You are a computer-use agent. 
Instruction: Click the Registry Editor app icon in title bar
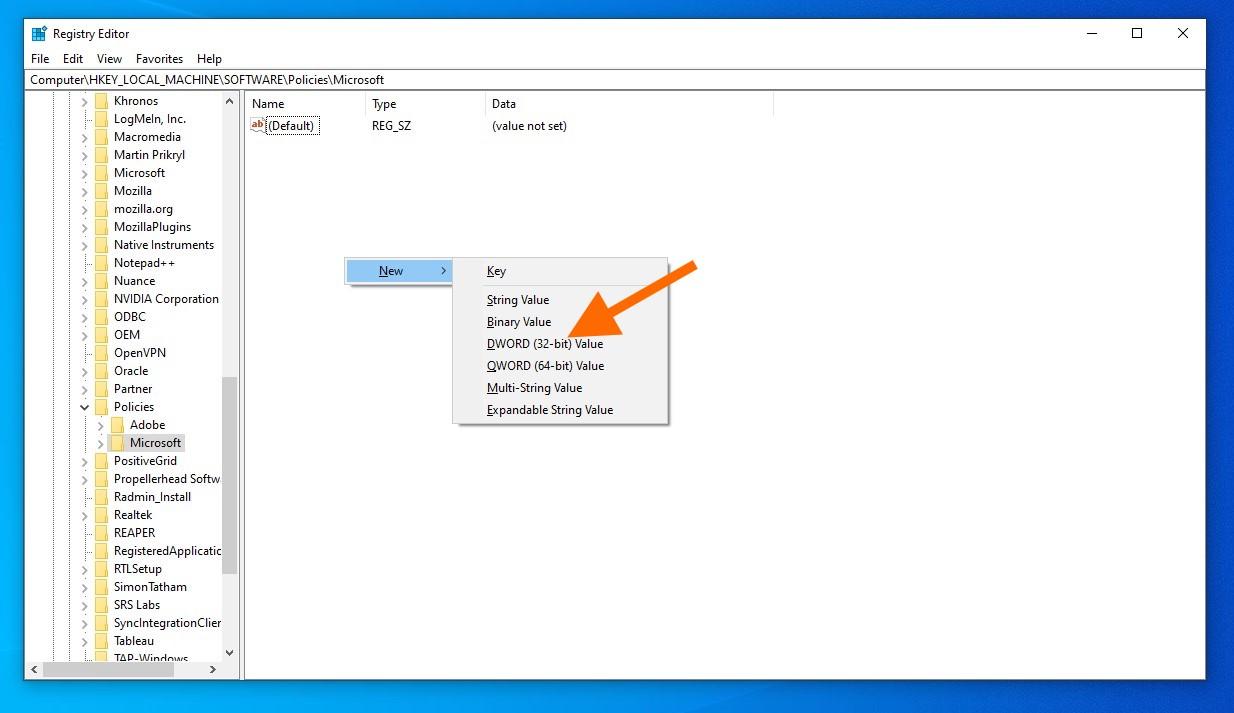coord(39,33)
